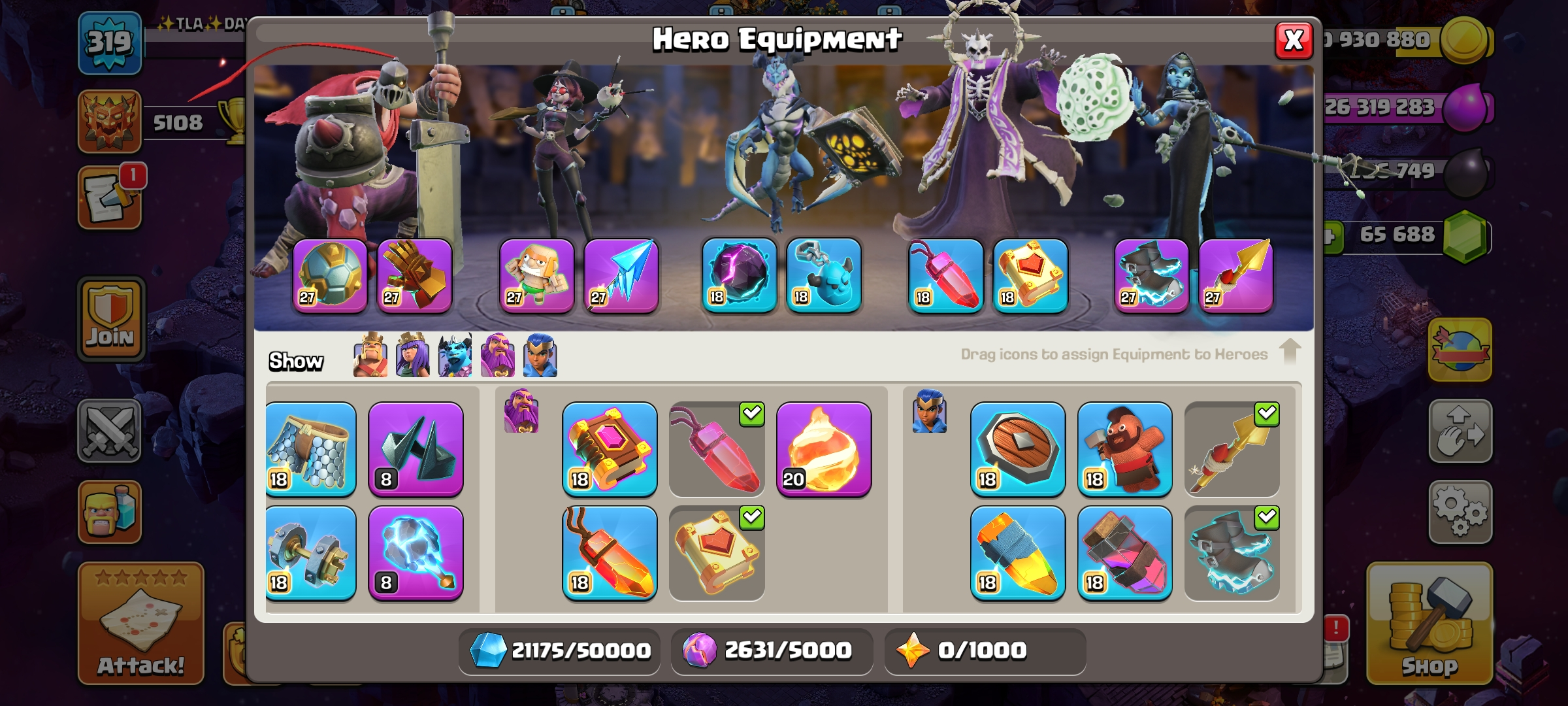Filter equipment by Barbarian King
The image size is (1568, 706).
pos(370,355)
